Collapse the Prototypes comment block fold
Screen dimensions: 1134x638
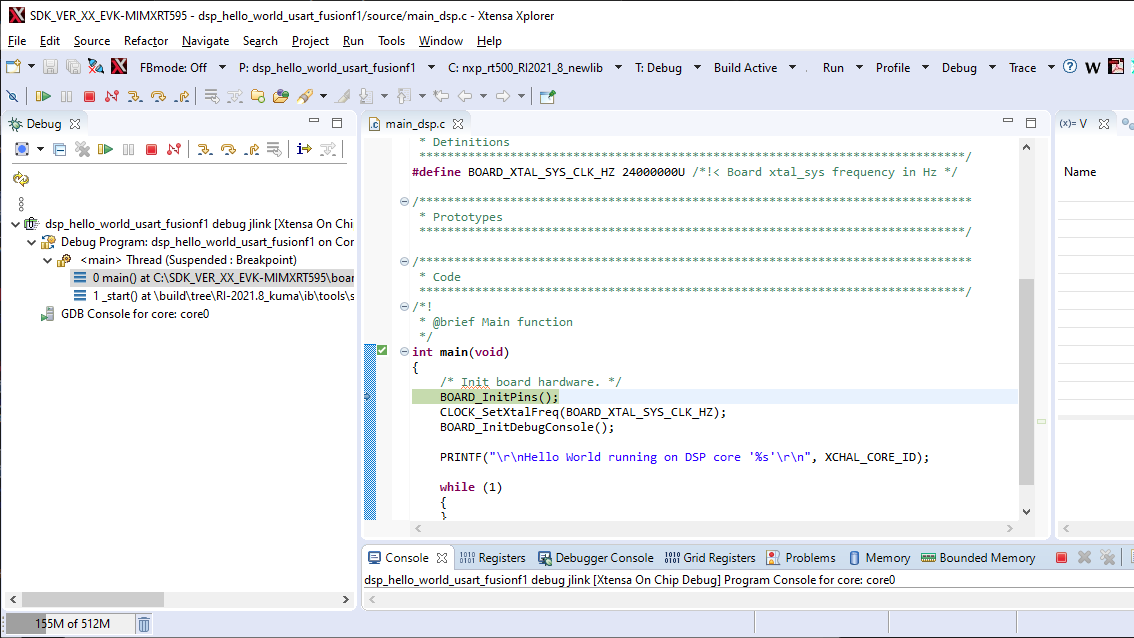point(405,202)
